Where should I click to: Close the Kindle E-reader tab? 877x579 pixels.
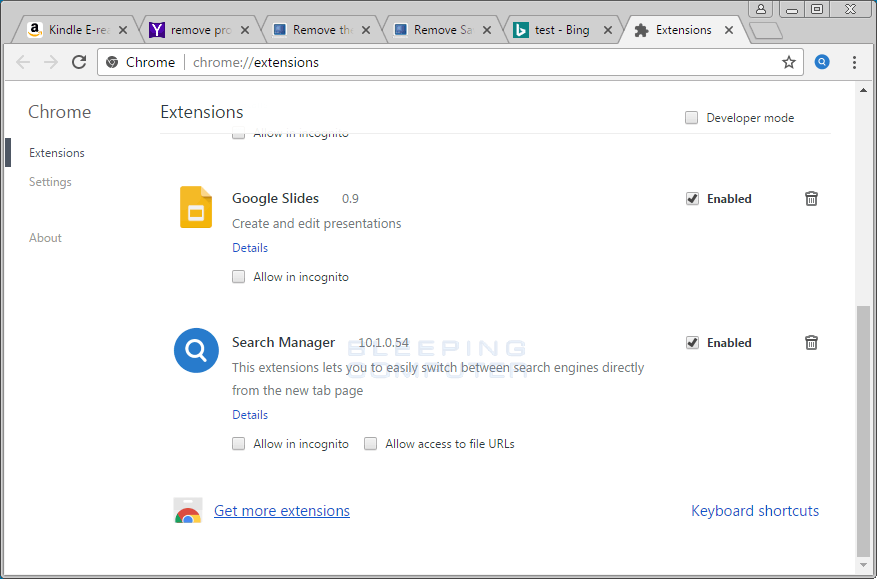click(x=123, y=30)
